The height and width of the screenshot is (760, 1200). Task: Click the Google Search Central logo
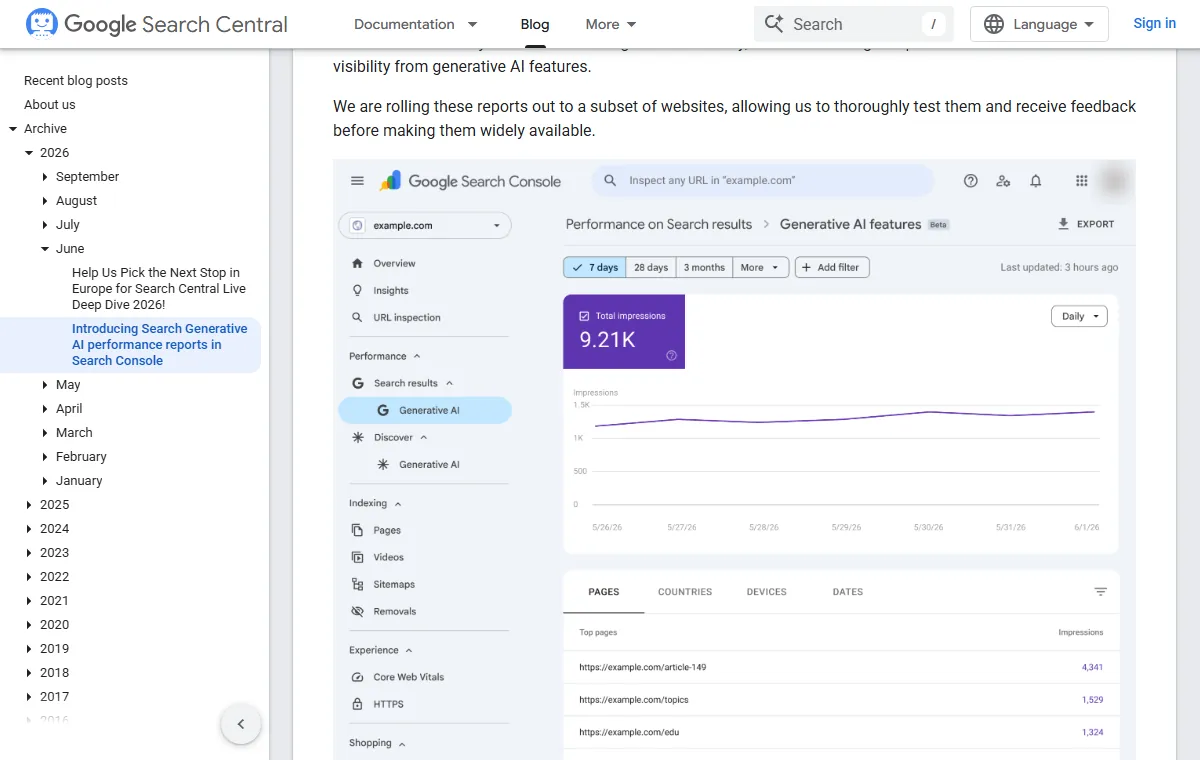(156, 24)
